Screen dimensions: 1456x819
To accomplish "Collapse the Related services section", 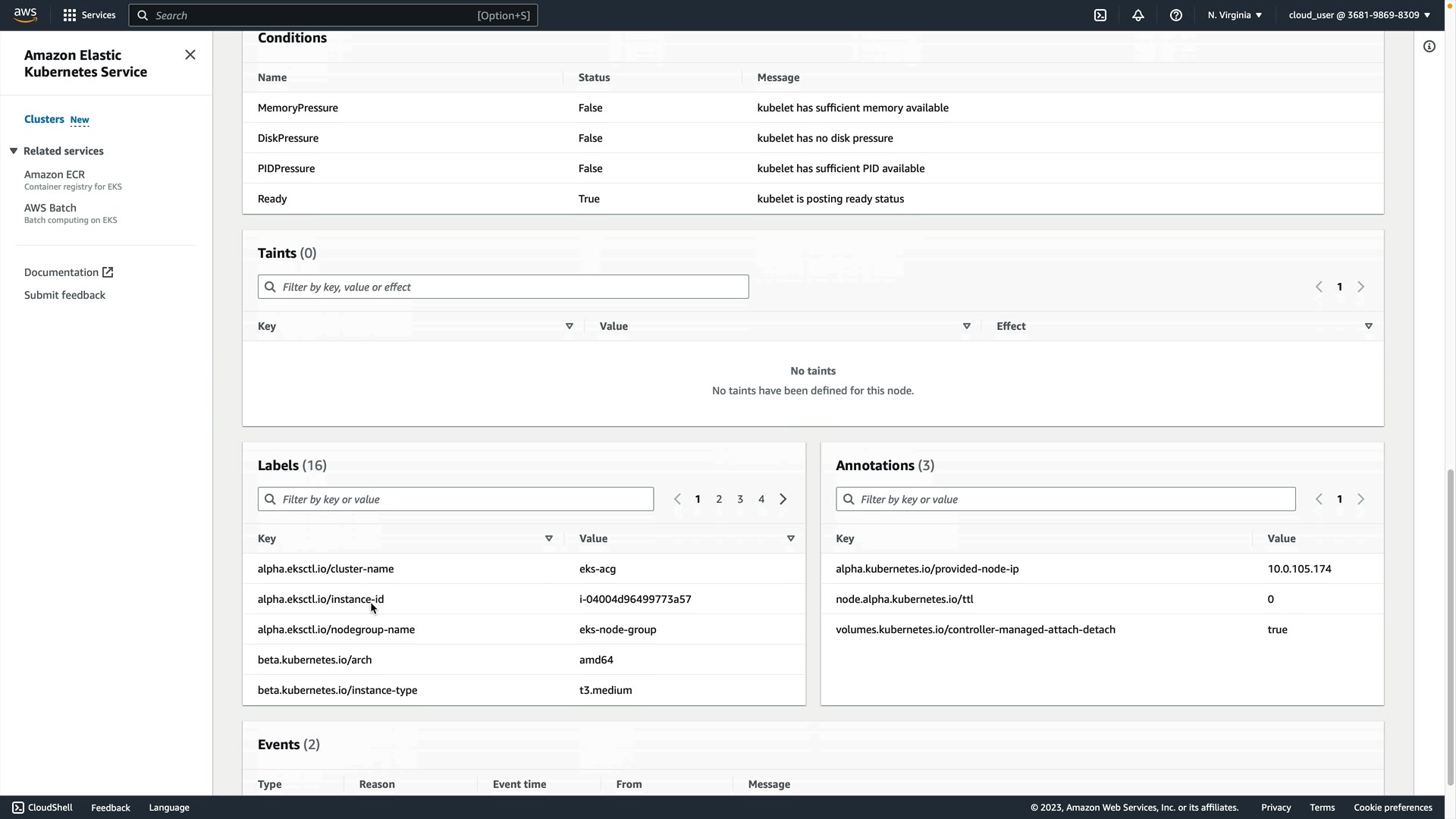I will click(x=14, y=151).
